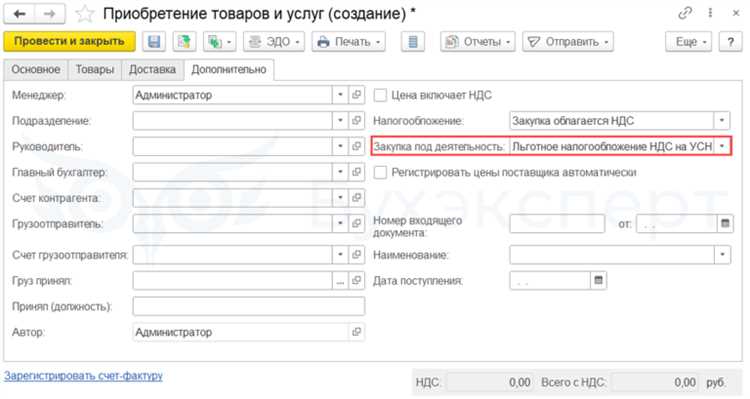Open the Счет грузоотправителя record icon
The height and width of the screenshot is (399, 750).
(x=356, y=255)
